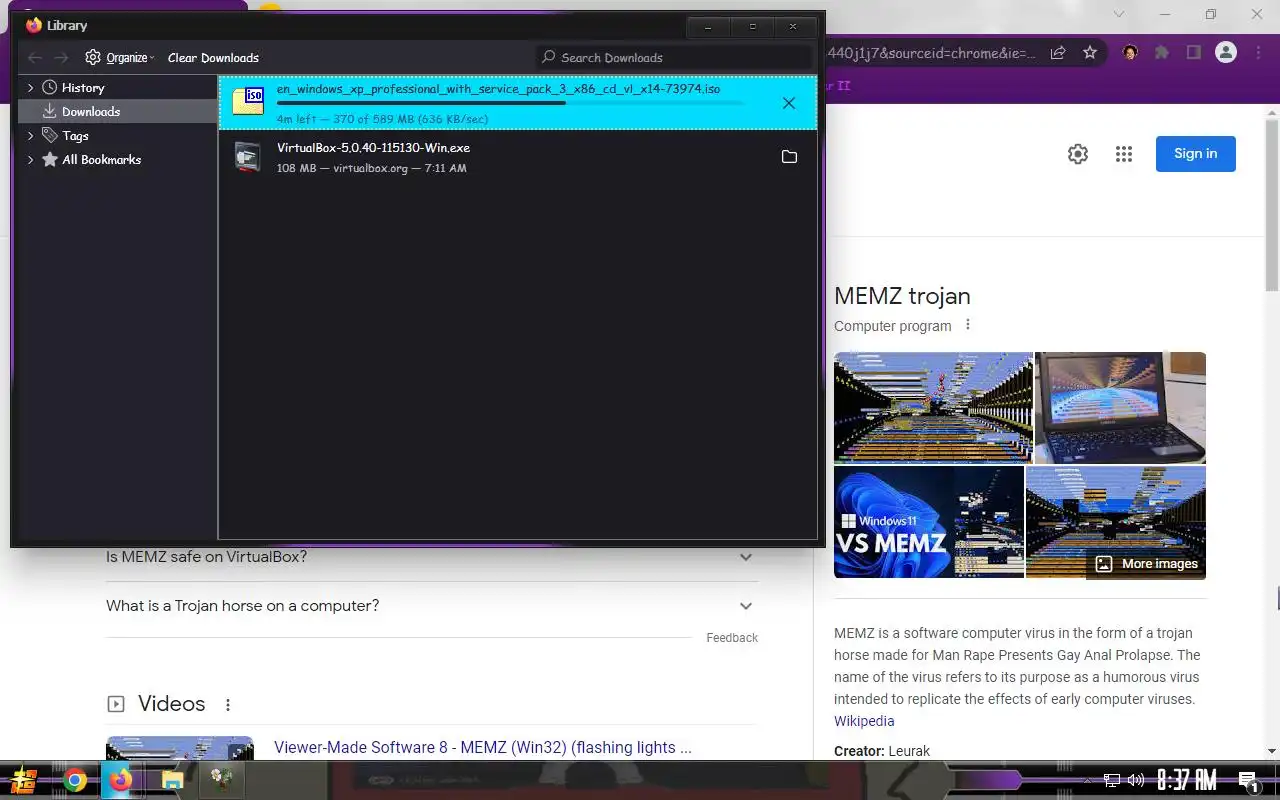Open Viewer-Made Software 8 MEMZ video link
Viewport: 1280px width, 800px height.
coord(483,748)
